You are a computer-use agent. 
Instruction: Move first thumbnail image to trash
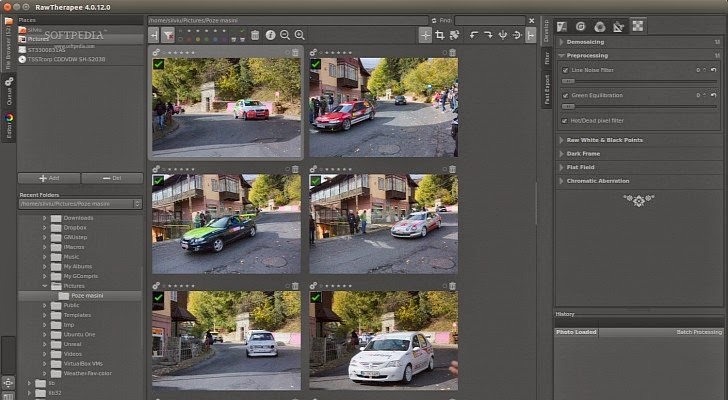point(295,52)
